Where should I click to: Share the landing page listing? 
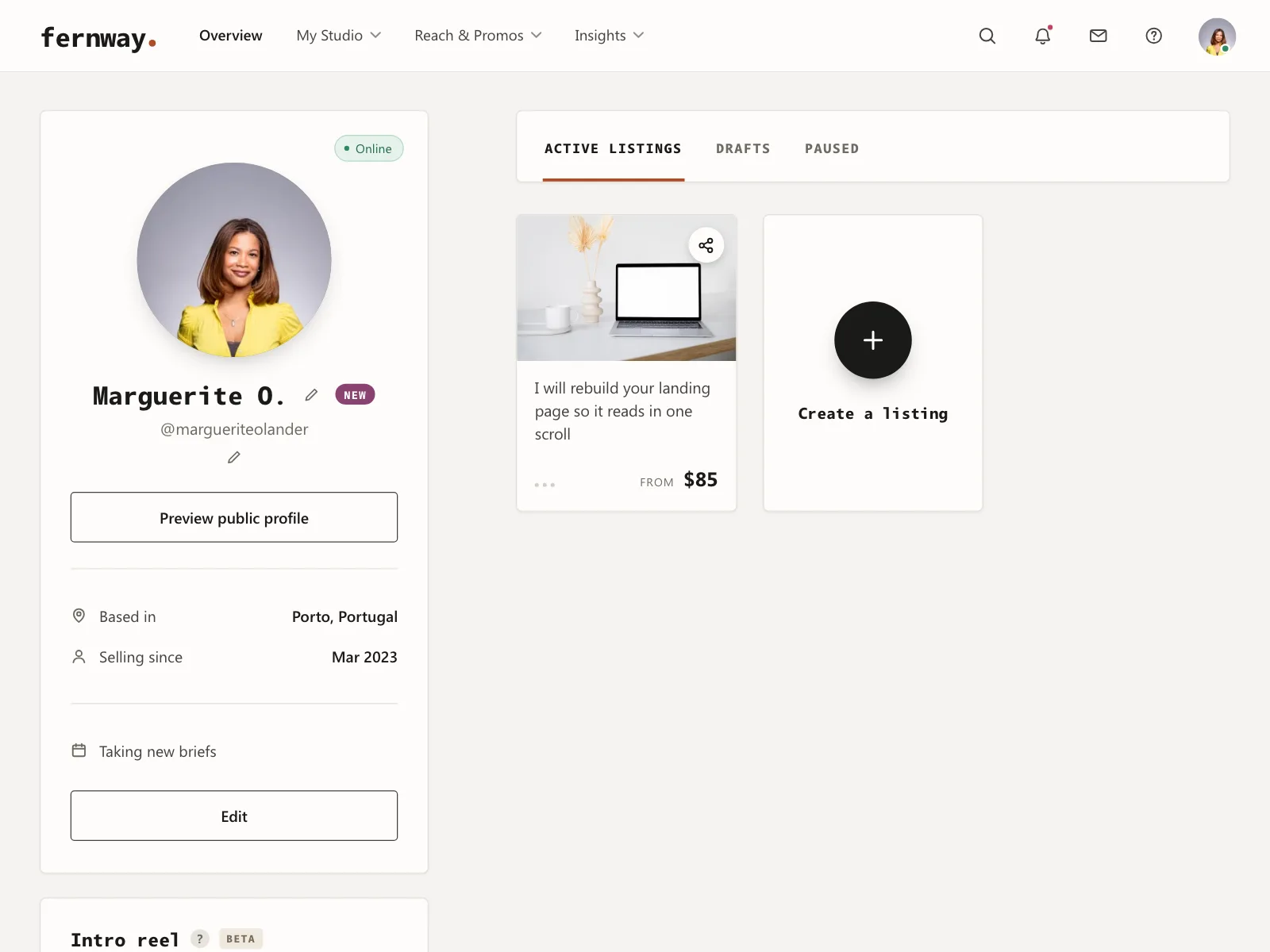[706, 245]
